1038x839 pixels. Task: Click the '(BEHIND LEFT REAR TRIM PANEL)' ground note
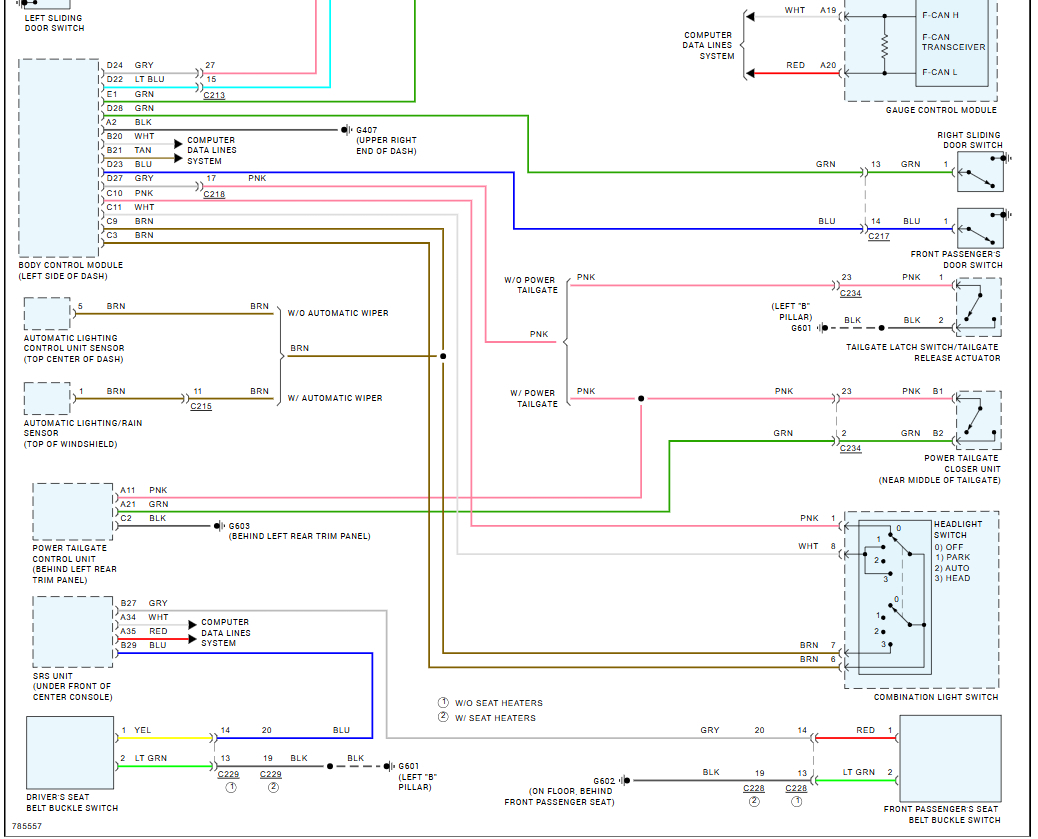(299, 536)
